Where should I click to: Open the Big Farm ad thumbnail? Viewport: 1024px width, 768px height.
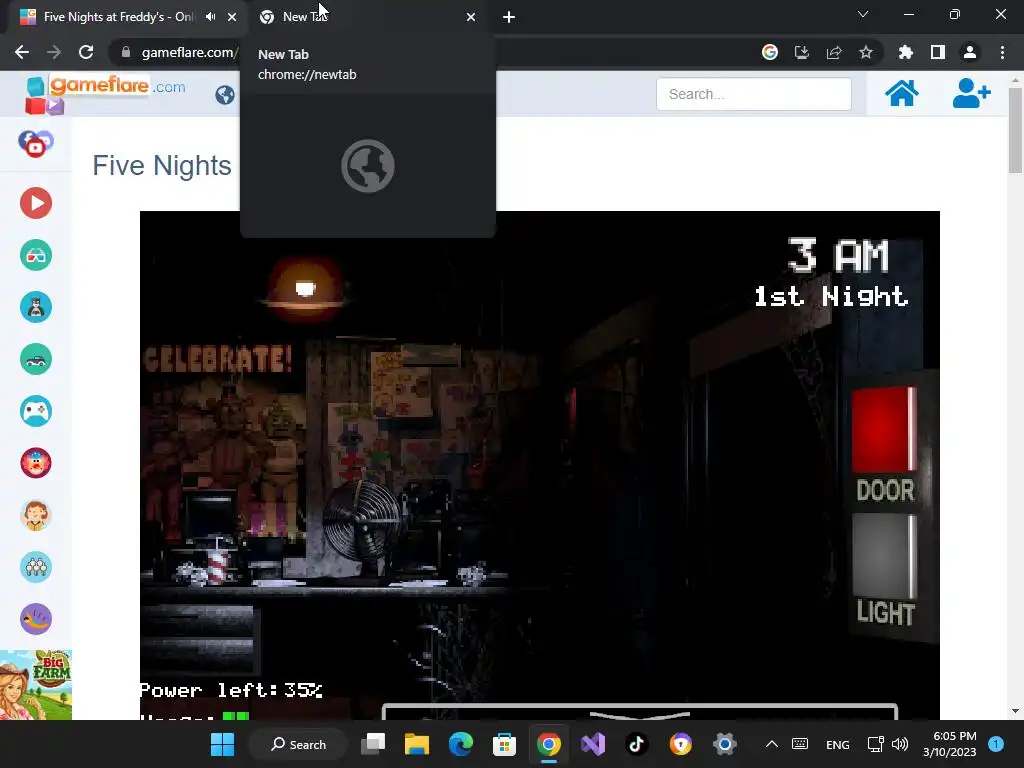coord(36,685)
